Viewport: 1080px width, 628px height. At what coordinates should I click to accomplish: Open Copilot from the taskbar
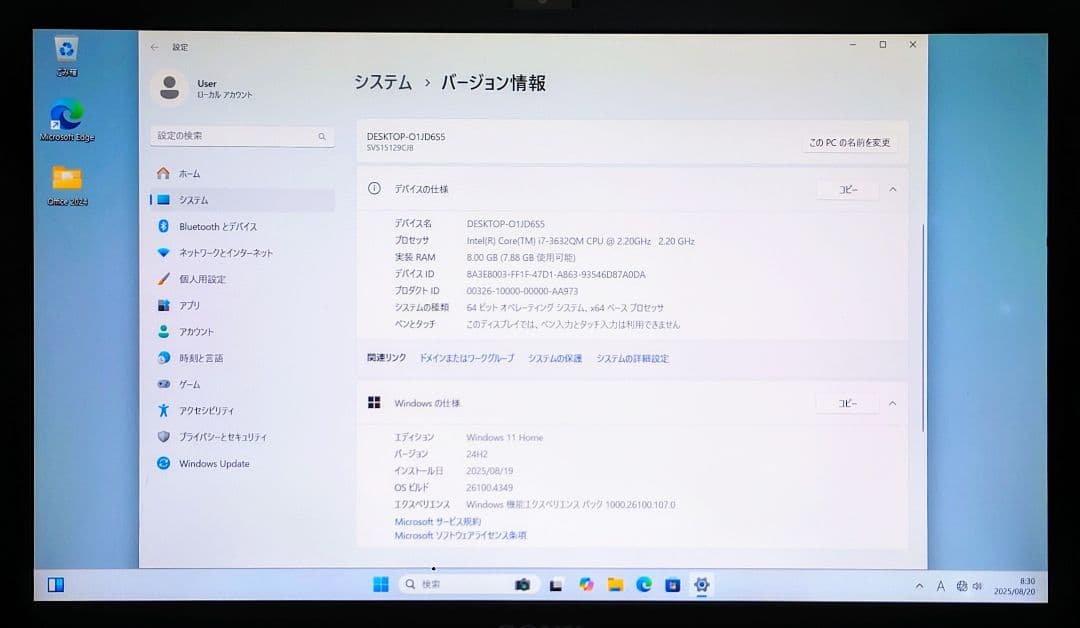(587, 584)
